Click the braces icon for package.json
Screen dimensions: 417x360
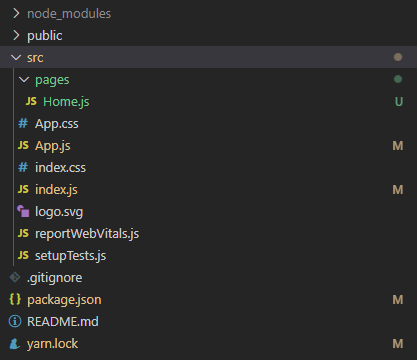click(15, 299)
